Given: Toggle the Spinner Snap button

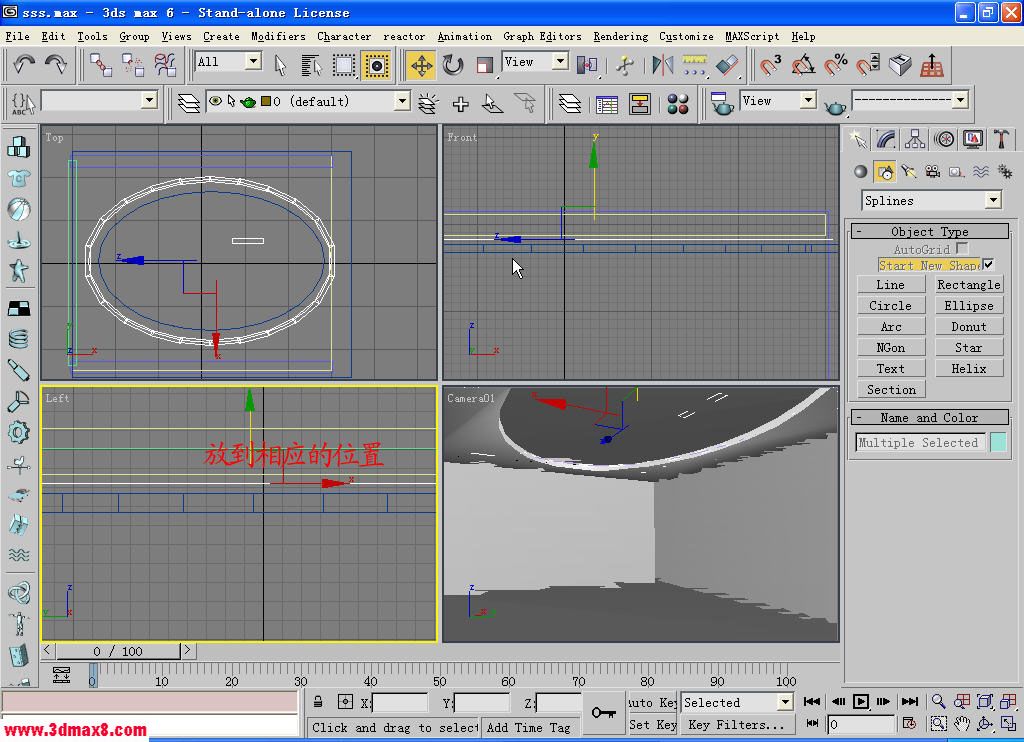Looking at the screenshot, I should pyautogui.click(x=868, y=65).
